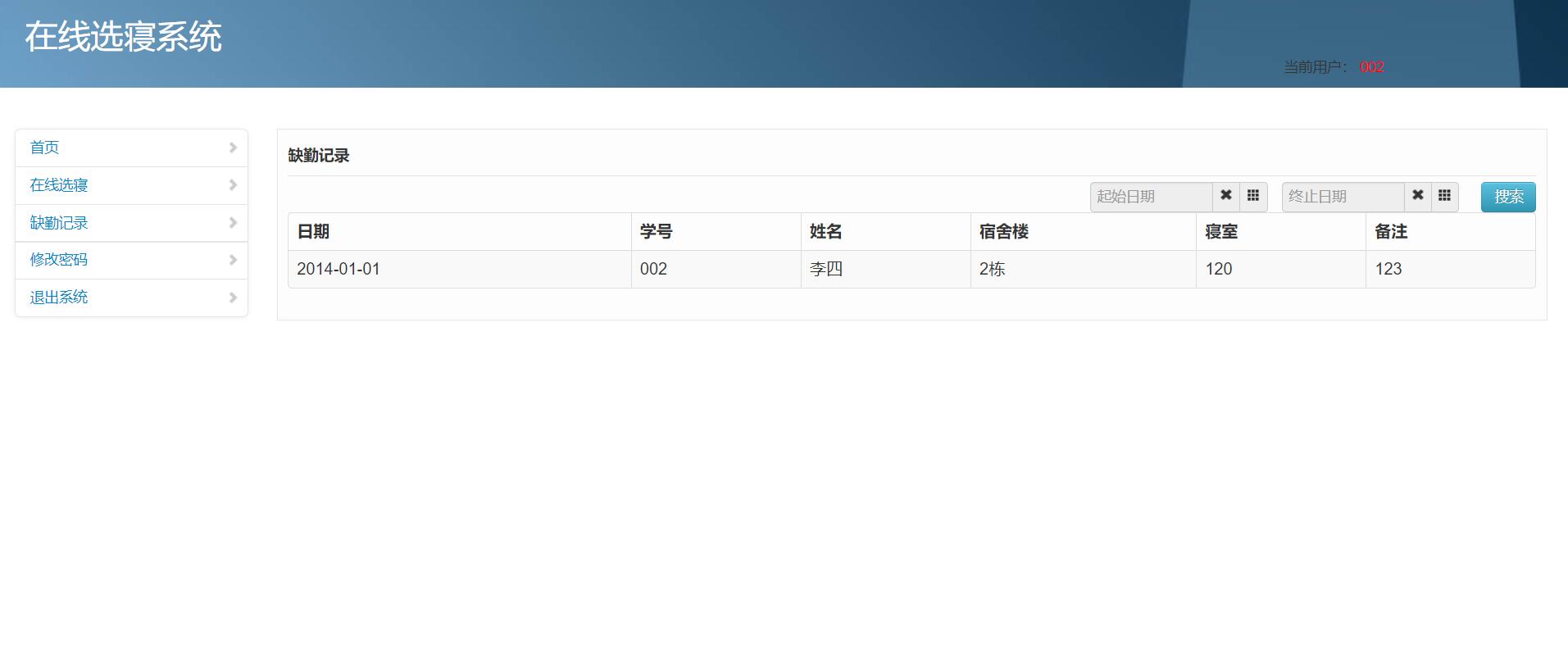Go to 首页 in the sidebar
Image resolution: width=1568 pixels, height=659 pixels.
[x=131, y=148]
